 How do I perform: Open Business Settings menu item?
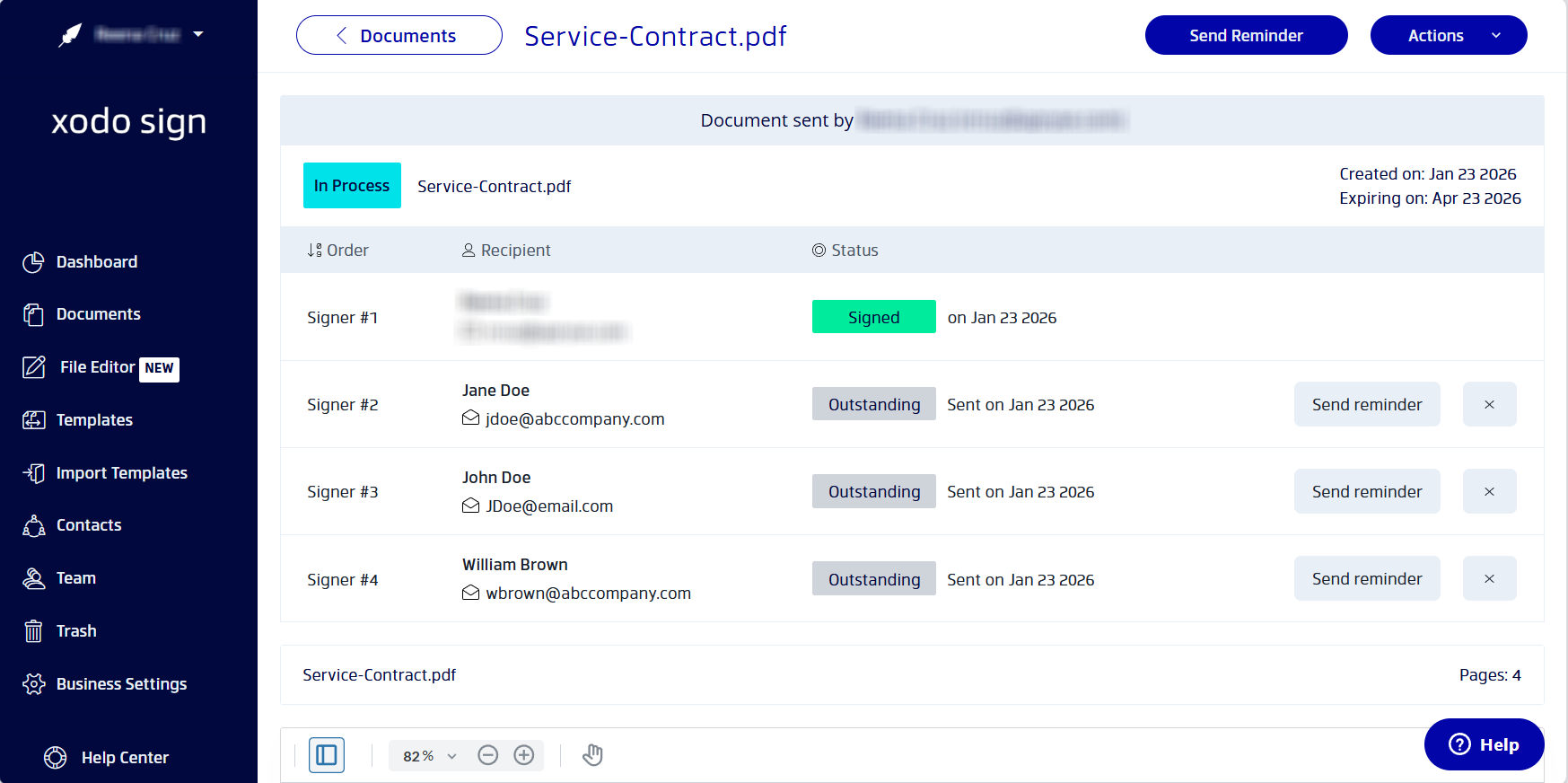[x=122, y=684]
